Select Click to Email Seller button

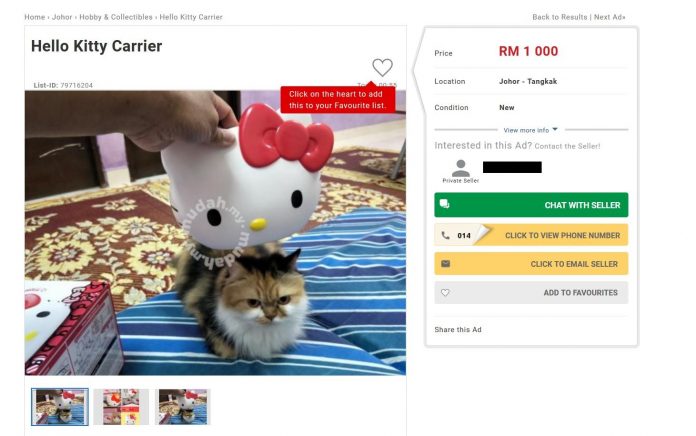click(x=531, y=264)
